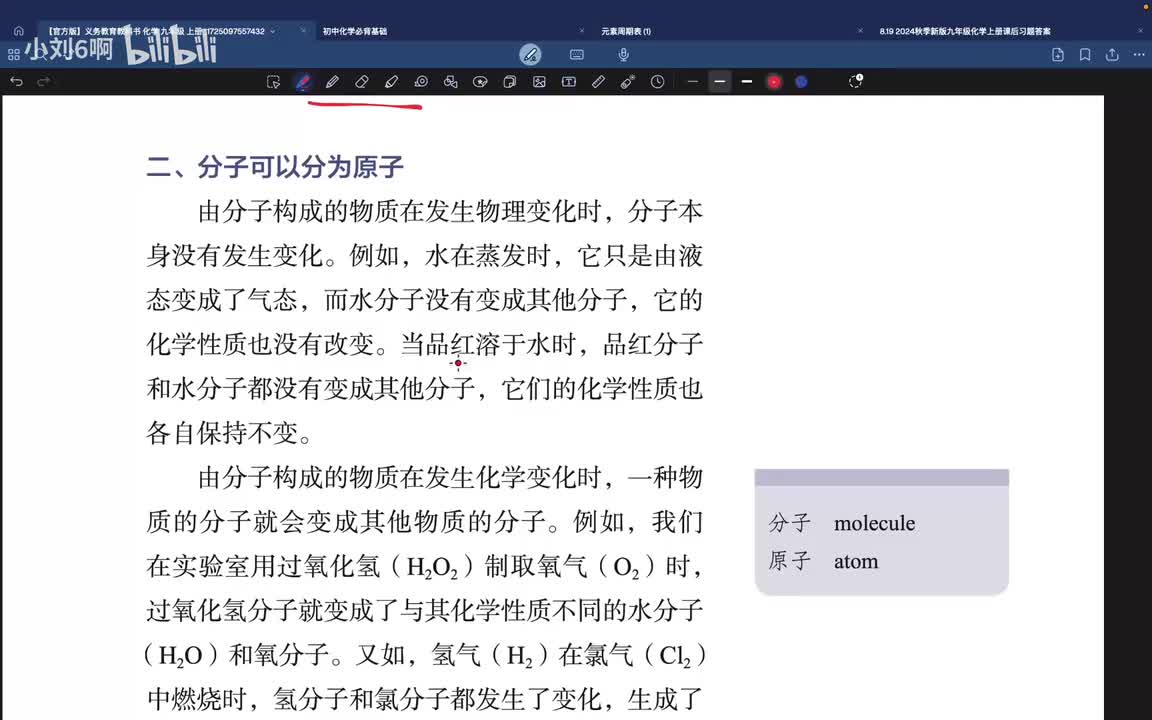Switch to the 元素周期表 (1) tab
1152x720 pixels.
tap(626, 32)
